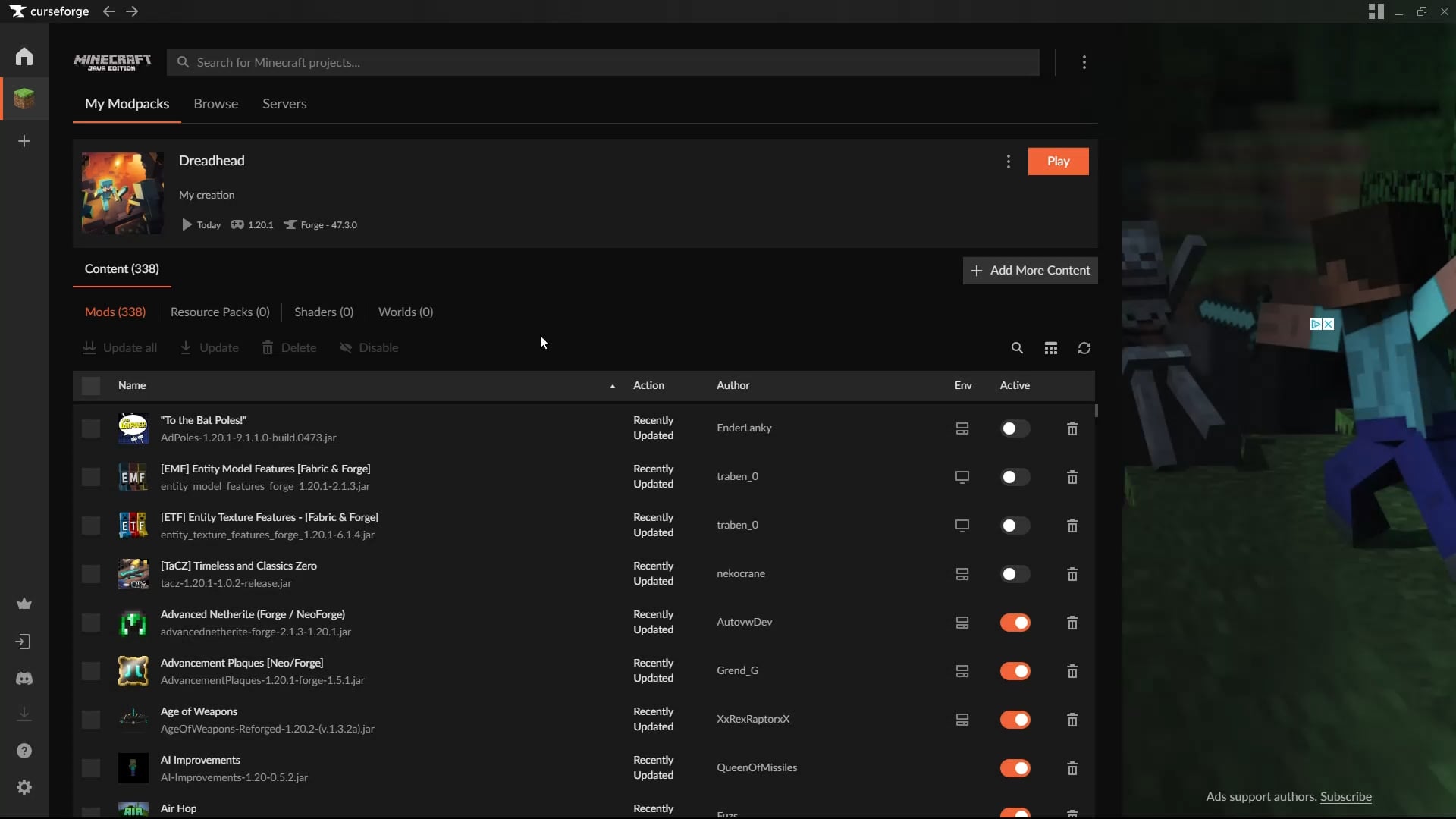The image size is (1456, 819).
Task: Open the Worlds (0) tab
Action: (406, 312)
